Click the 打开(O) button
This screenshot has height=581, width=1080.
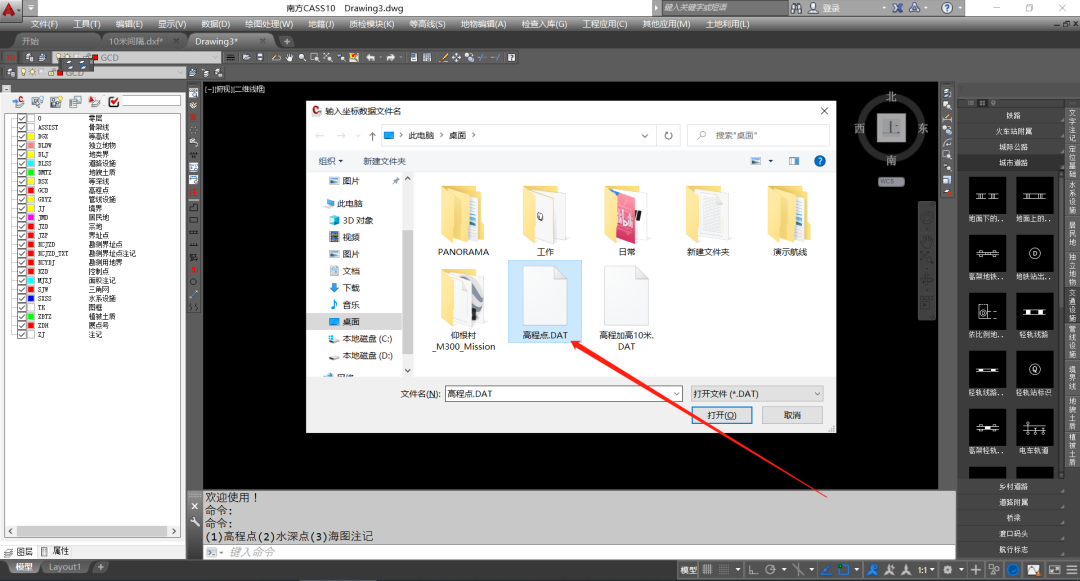[722, 415]
